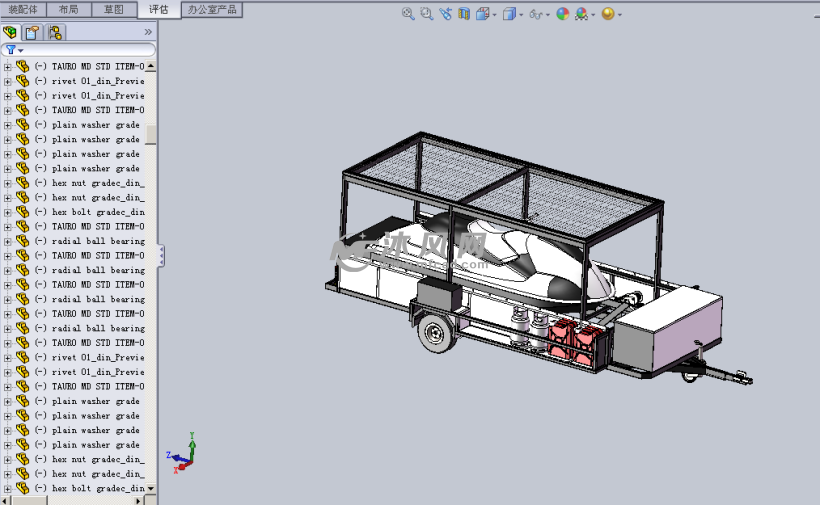Switch to the 草图 tab
820x505 pixels.
114,9
